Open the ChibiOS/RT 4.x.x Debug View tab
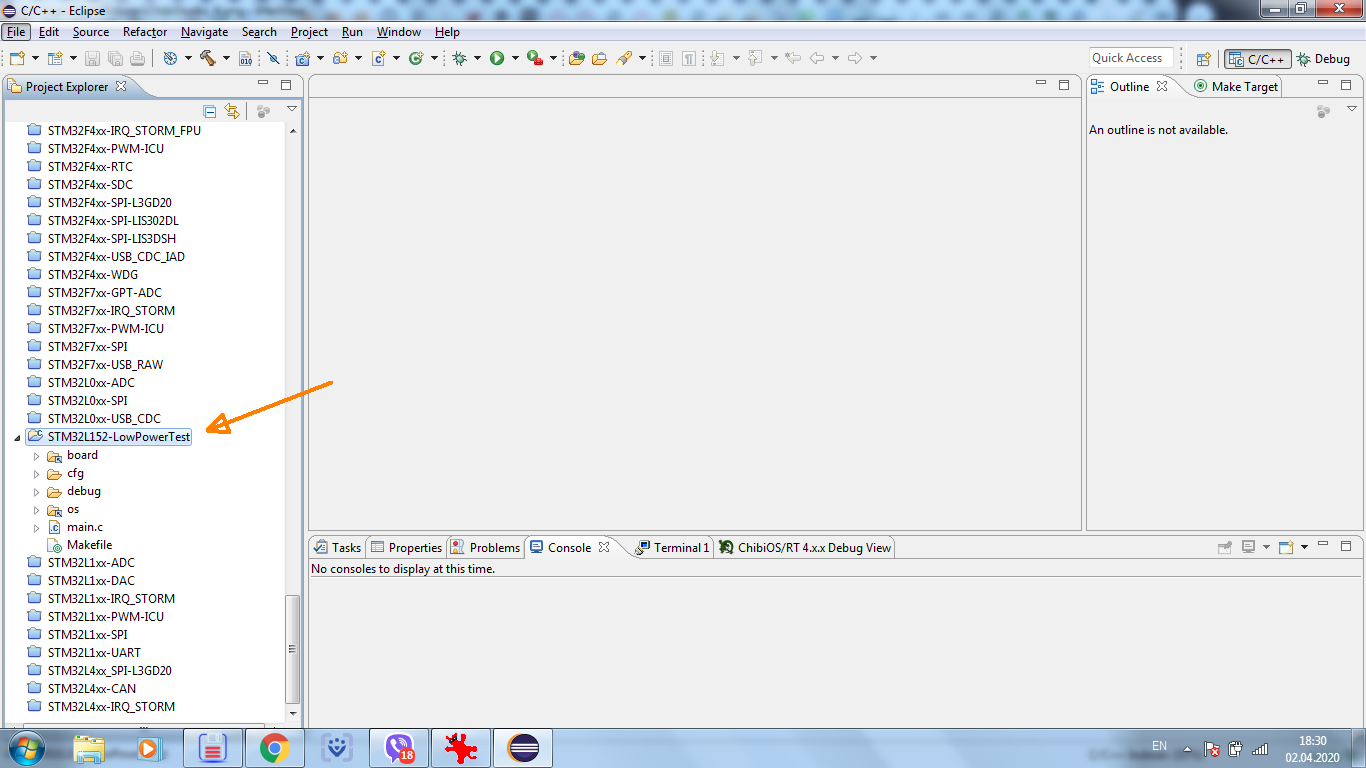Viewport: 1366px width, 768px height. pos(813,548)
